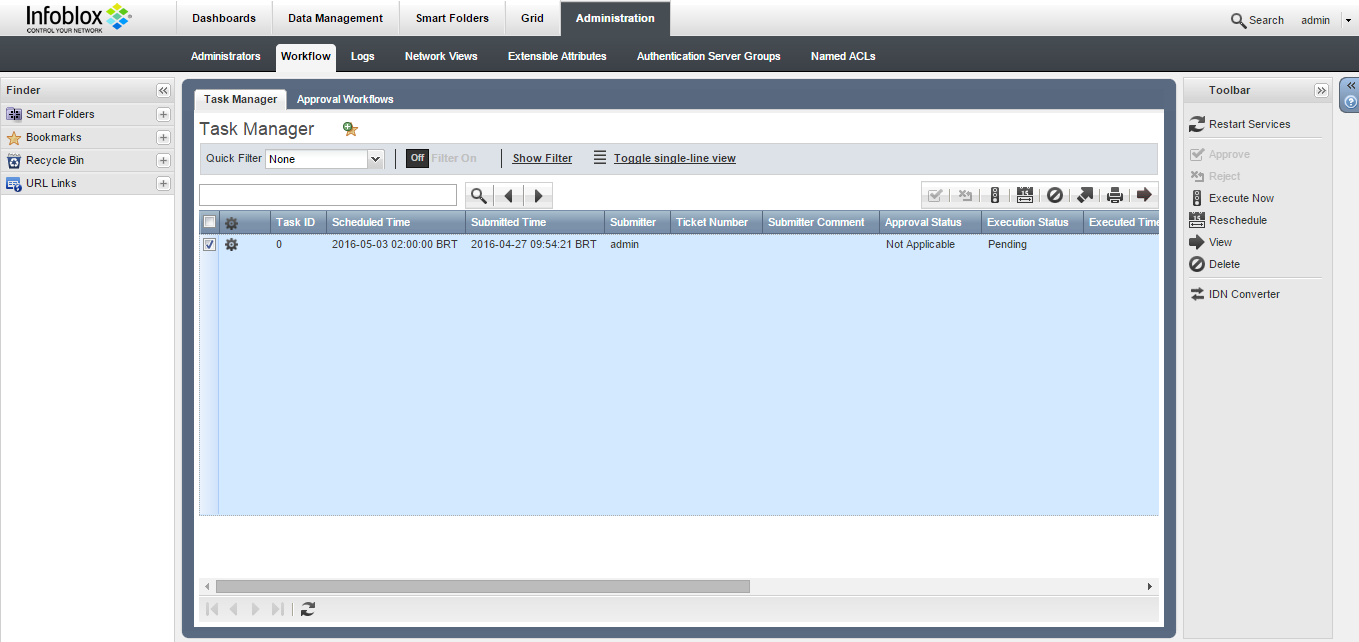
Task: Uncheck the checkbox for task 0
Action: [x=210, y=245]
